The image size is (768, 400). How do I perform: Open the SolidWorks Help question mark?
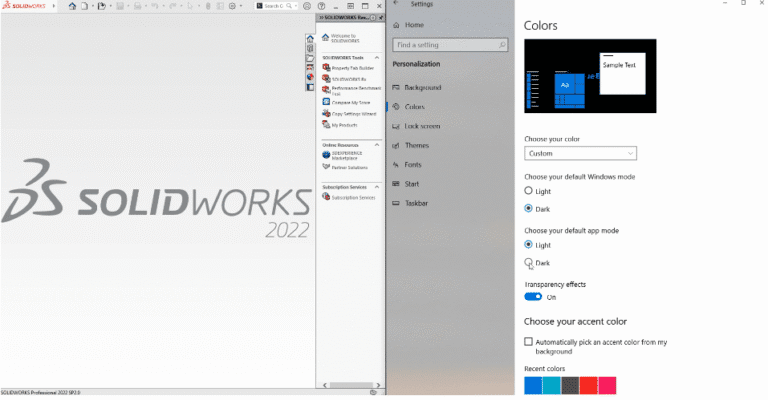pos(321,6)
